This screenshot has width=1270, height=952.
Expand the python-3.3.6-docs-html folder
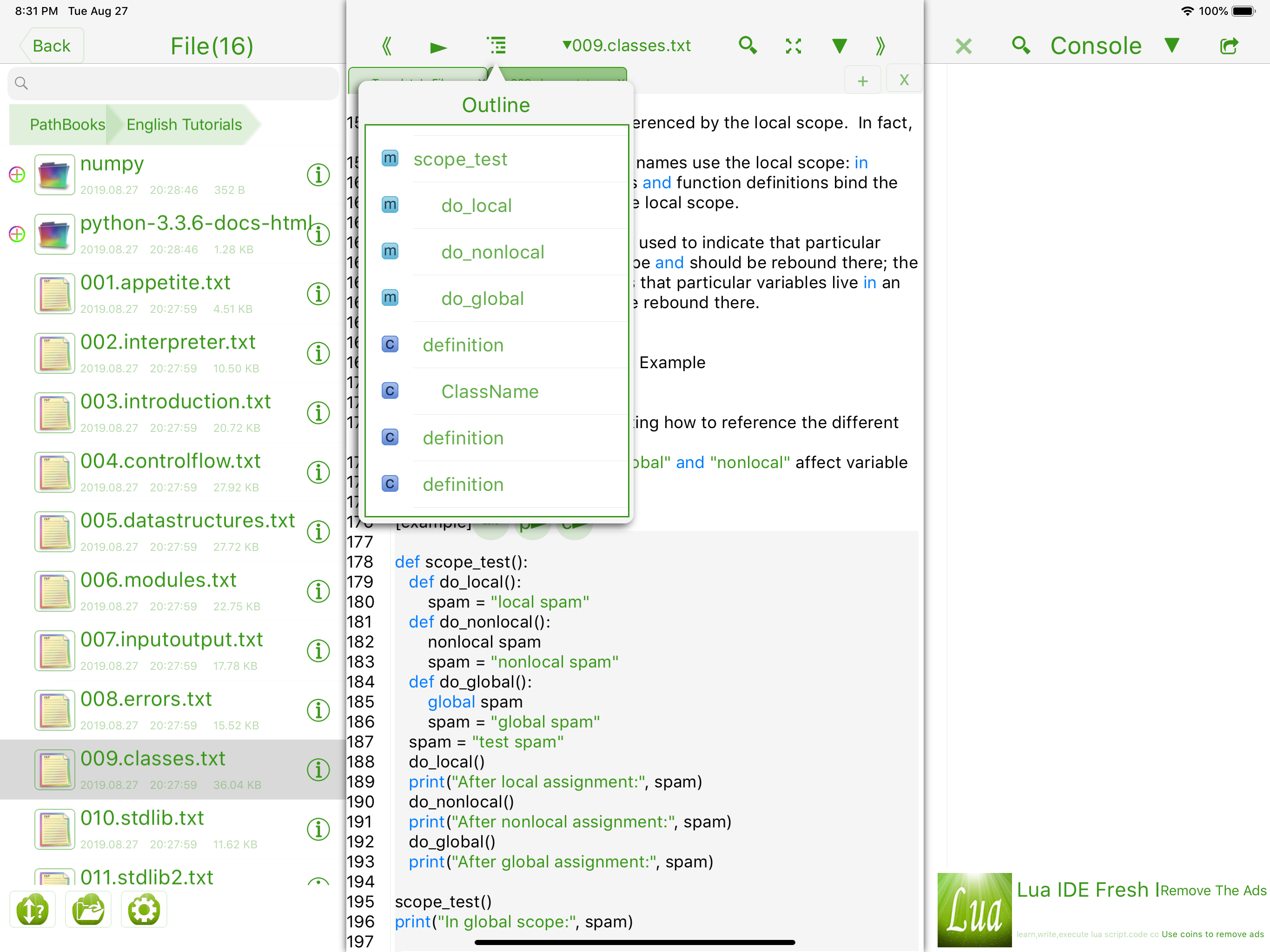(17, 234)
